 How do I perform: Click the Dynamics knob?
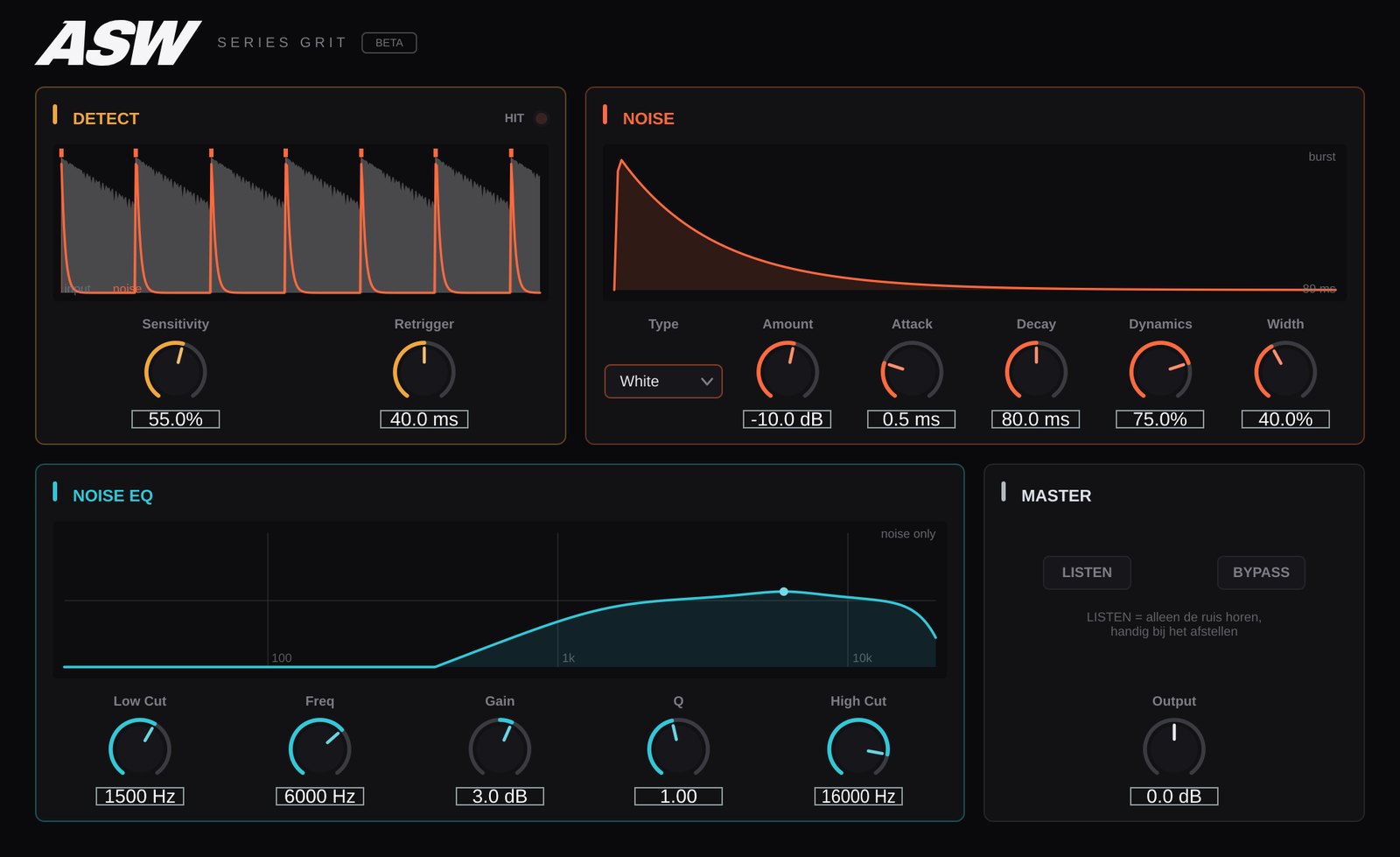click(1160, 371)
